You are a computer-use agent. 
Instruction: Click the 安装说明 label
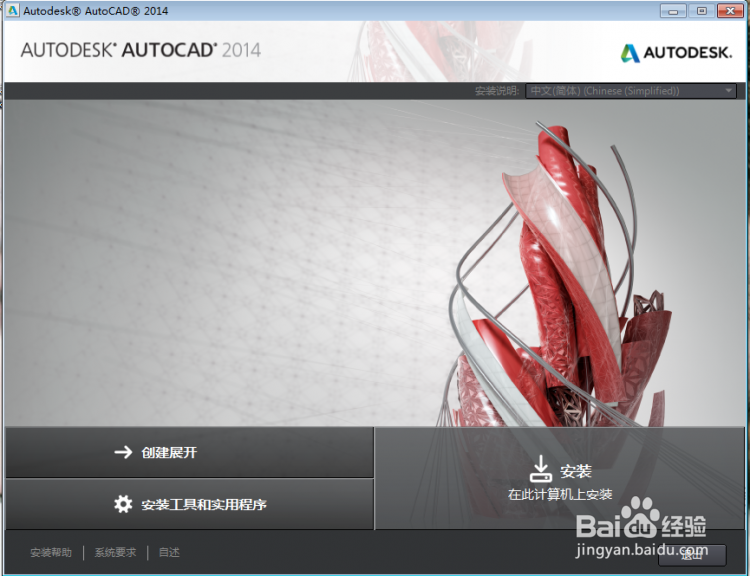click(497, 91)
